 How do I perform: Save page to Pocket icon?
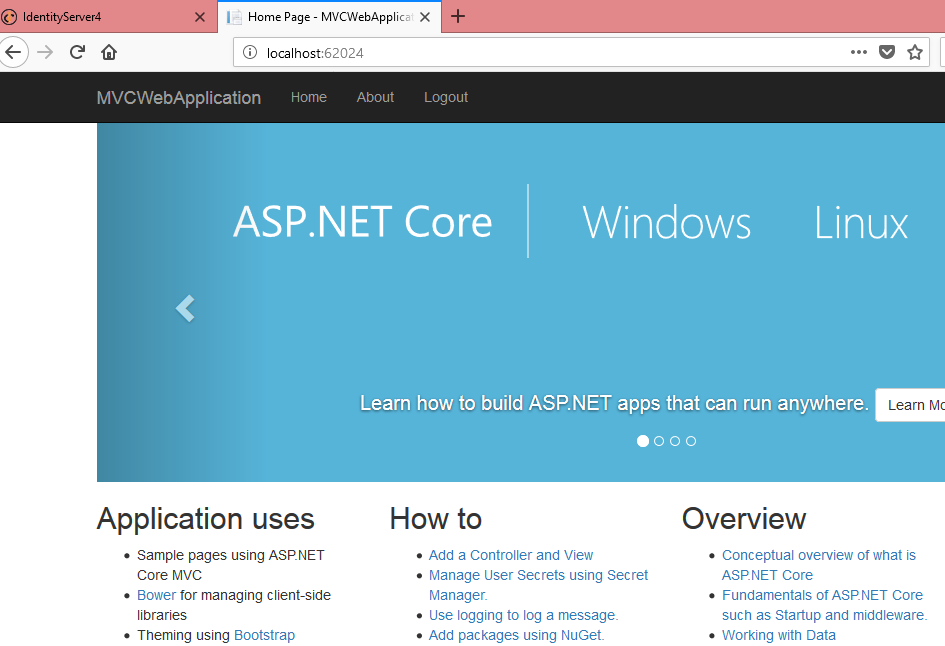pos(887,52)
